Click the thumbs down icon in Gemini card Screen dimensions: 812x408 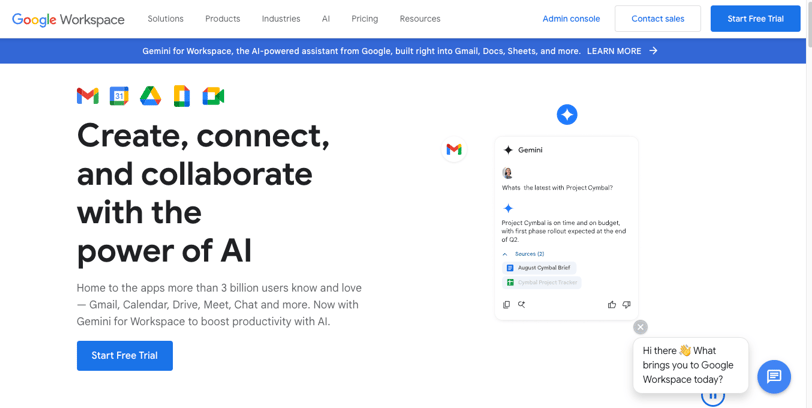[x=627, y=305]
